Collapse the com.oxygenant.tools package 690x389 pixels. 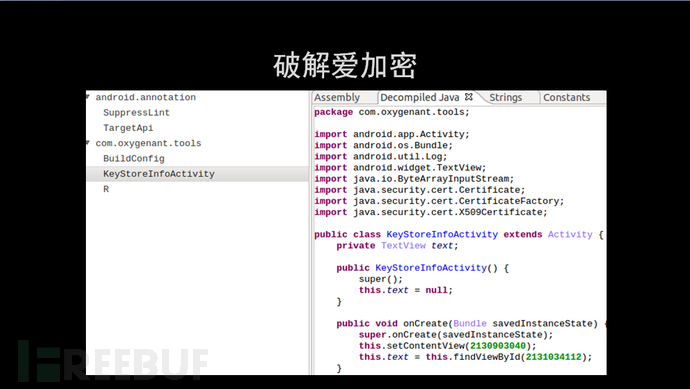88,143
